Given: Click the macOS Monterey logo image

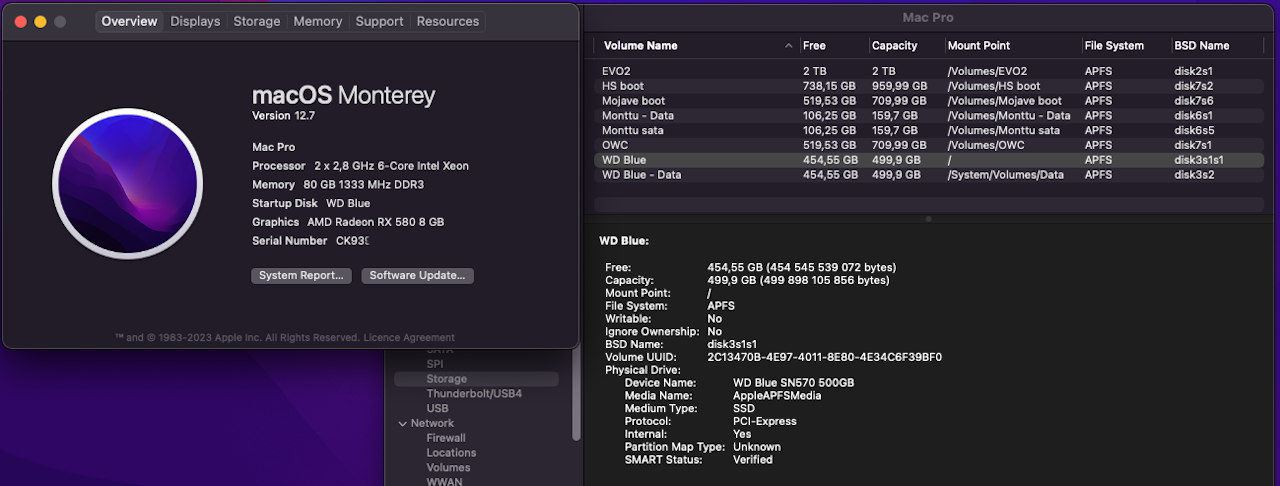Looking at the screenshot, I should pyautogui.click(x=128, y=184).
